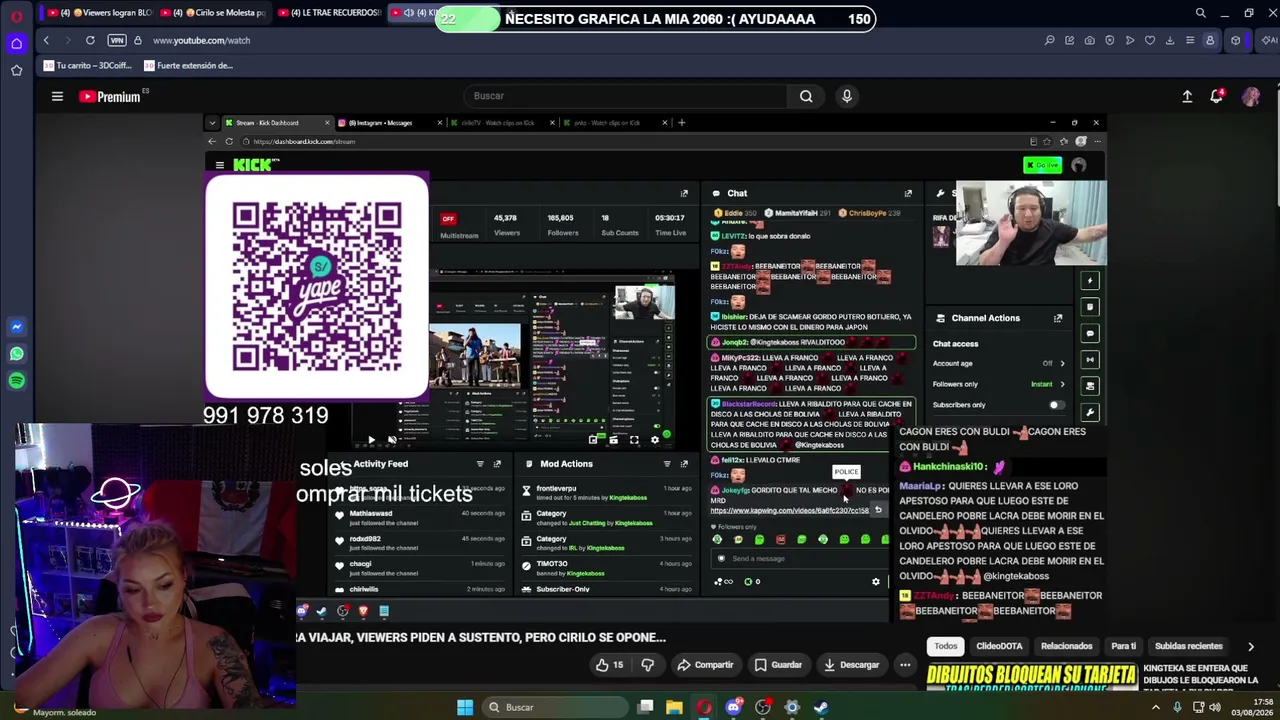Viewport: 1280px width, 720px height.
Task: Open File Explorer from the taskbar
Action: [674, 707]
